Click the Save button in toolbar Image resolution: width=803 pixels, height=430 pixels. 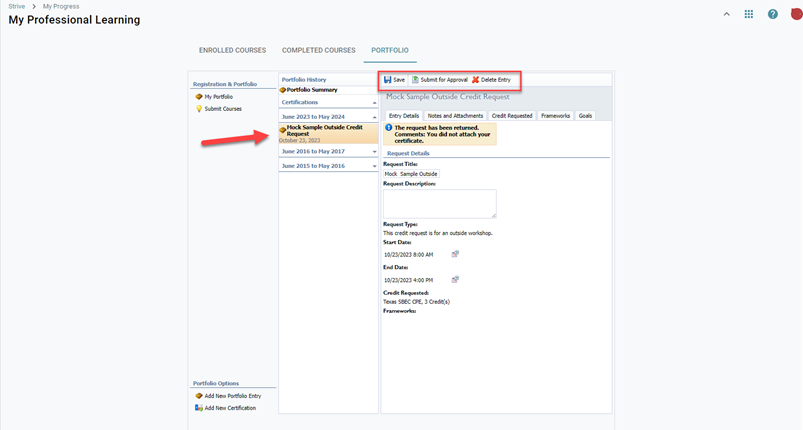[395, 80]
